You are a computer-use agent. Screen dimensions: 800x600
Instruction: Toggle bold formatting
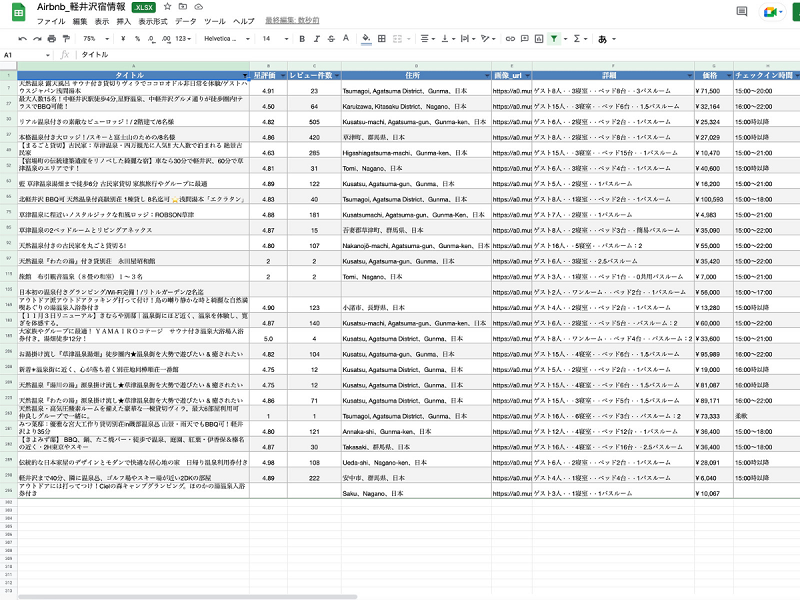[302, 39]
